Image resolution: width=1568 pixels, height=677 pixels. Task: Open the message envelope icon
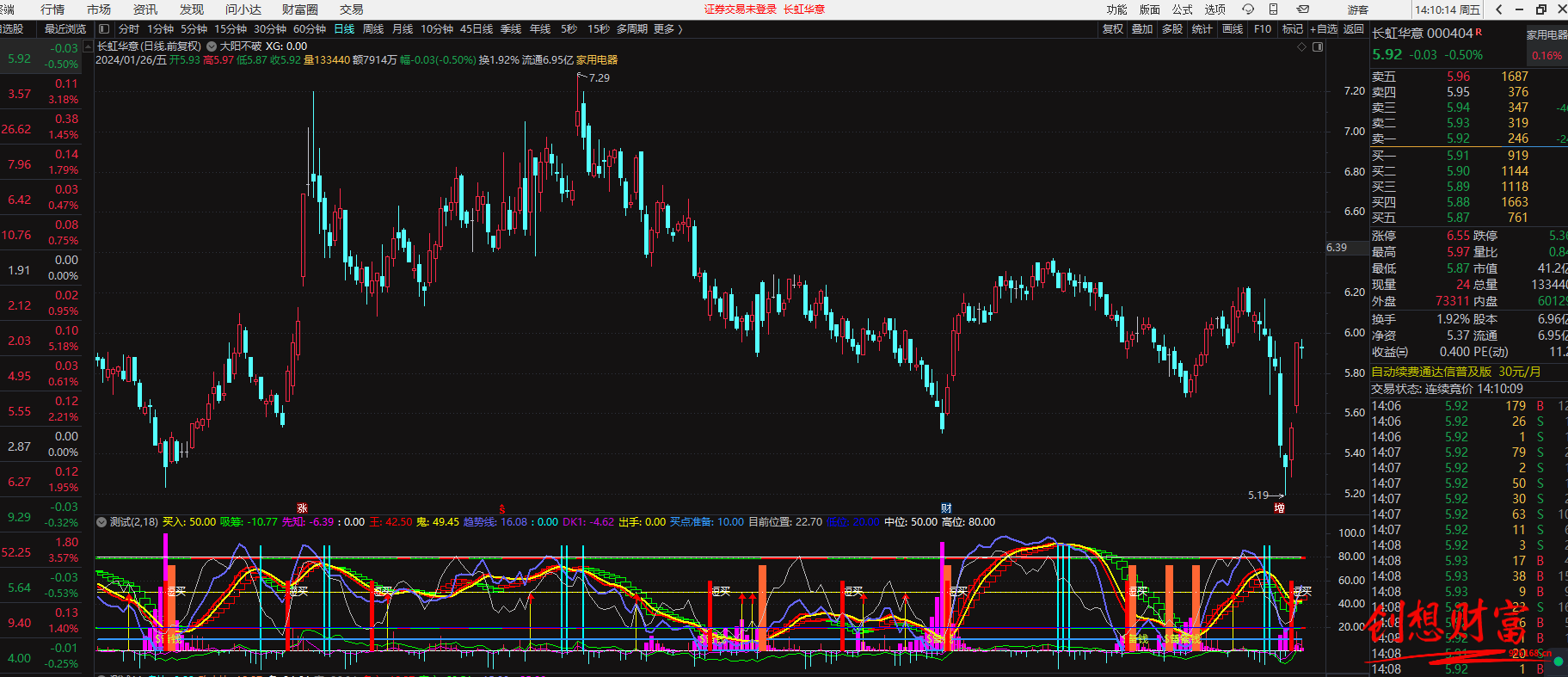pos(1303,9)
